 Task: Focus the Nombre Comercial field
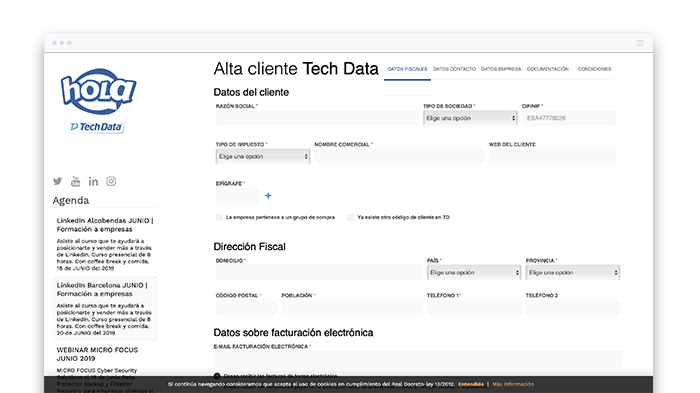[x=400, y=157]
